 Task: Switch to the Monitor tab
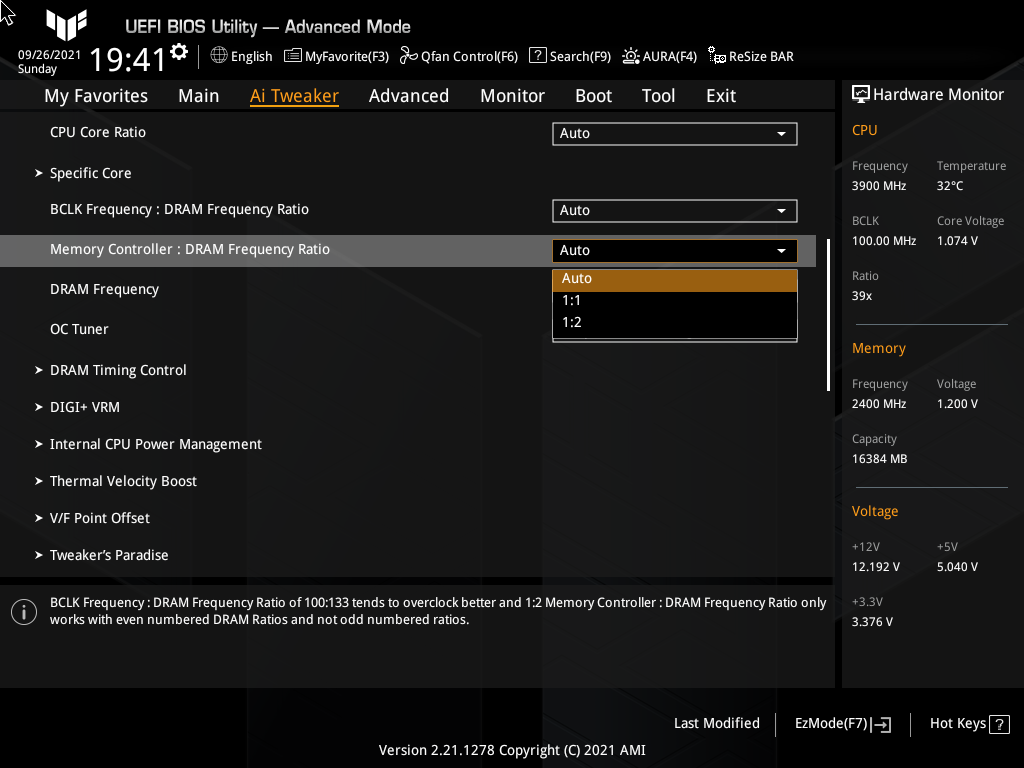click(512, 95)
